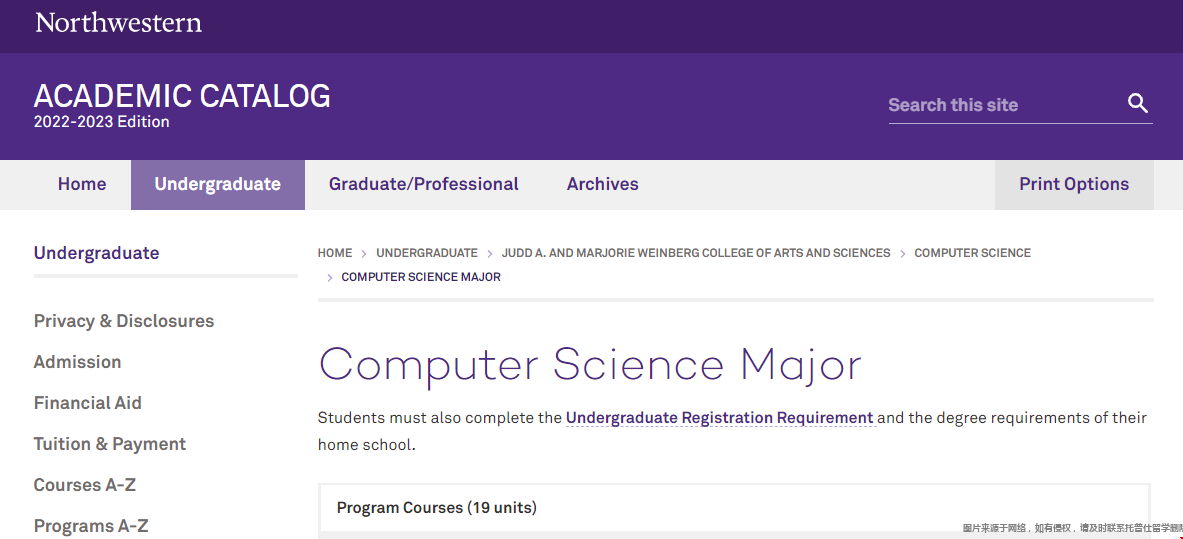Click the UNDERGRADUATE breadcrumb
This screenshot has width=1183, height=539.
(x=427, y=253)
